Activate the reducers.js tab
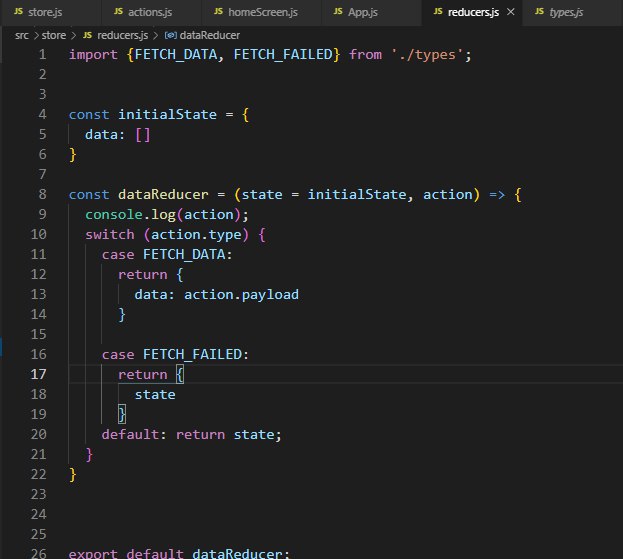The image size is (623, 559). [x=473, y=12]
